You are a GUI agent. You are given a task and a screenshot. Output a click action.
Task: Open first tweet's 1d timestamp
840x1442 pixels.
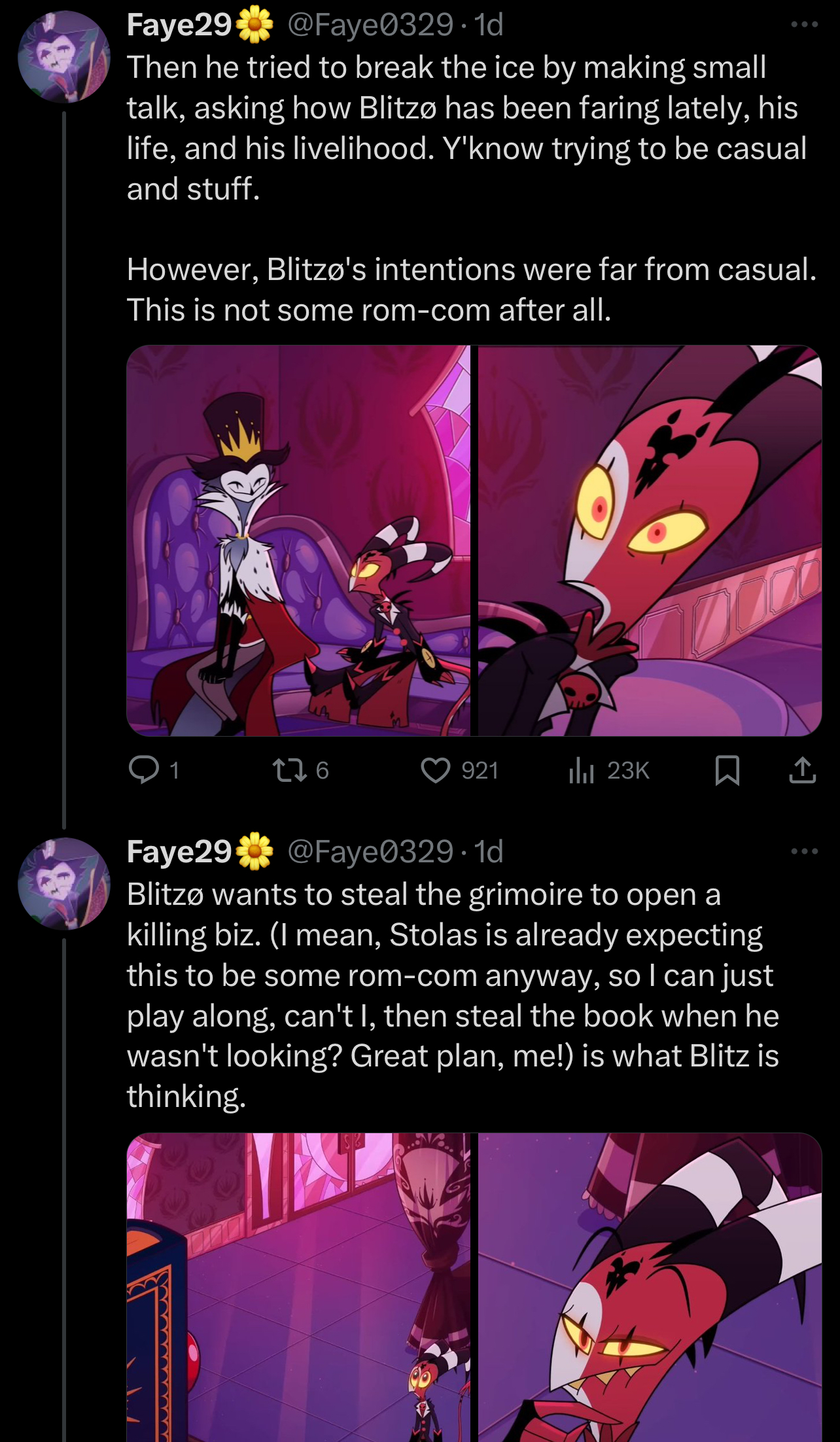(489, 25)
